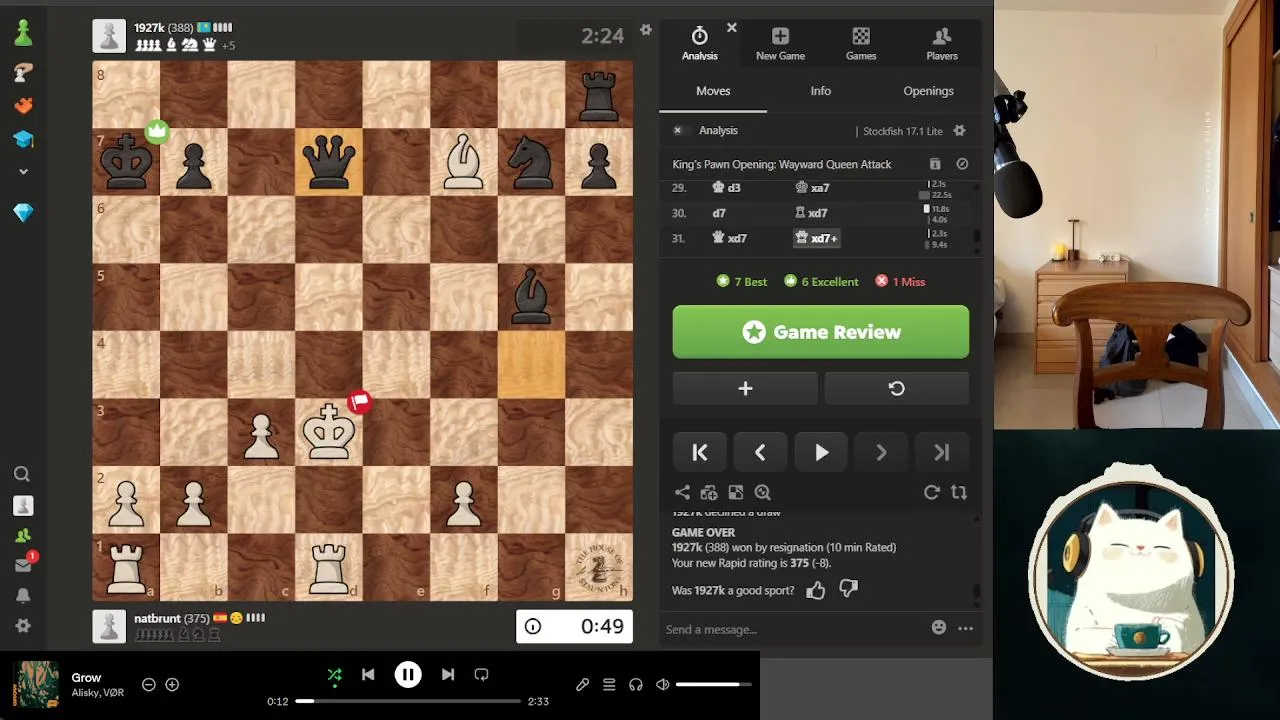Start the Game Review
The width and height of the screenshot is (1280, 720).
pyautogui.click(x=820, y=332)
